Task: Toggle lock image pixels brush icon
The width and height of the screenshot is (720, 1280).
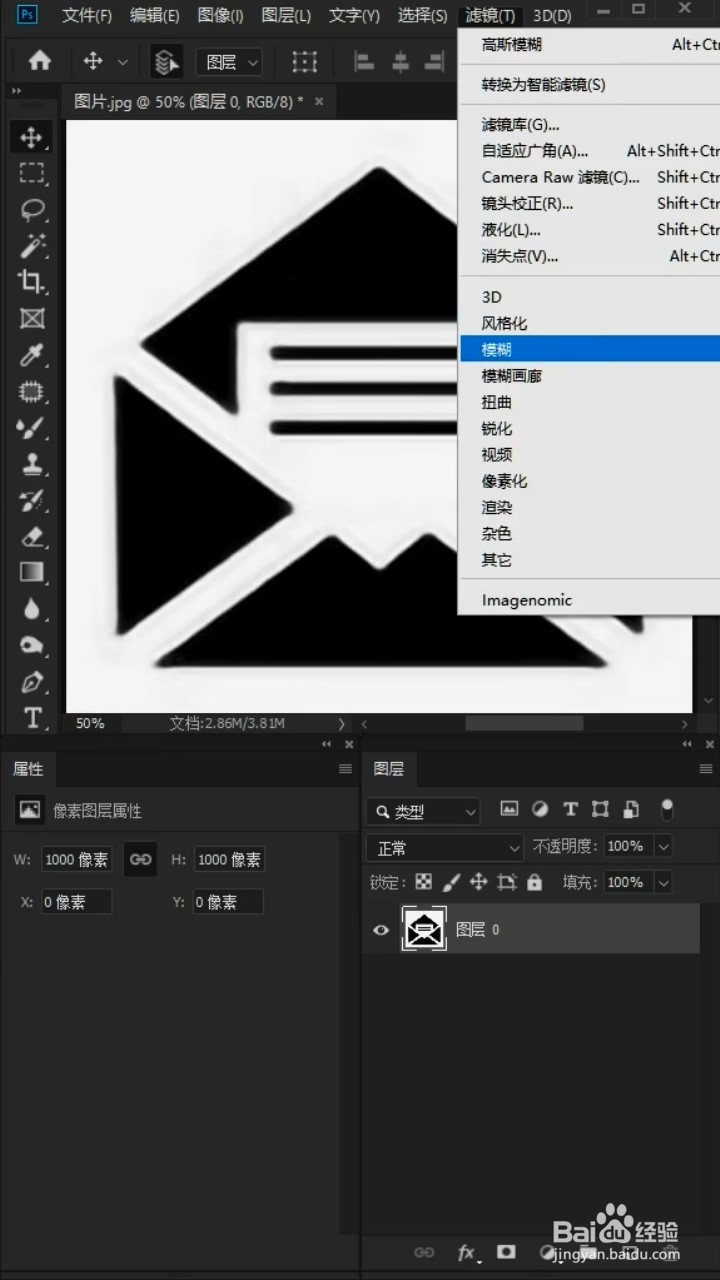Action: coord(451,882)
